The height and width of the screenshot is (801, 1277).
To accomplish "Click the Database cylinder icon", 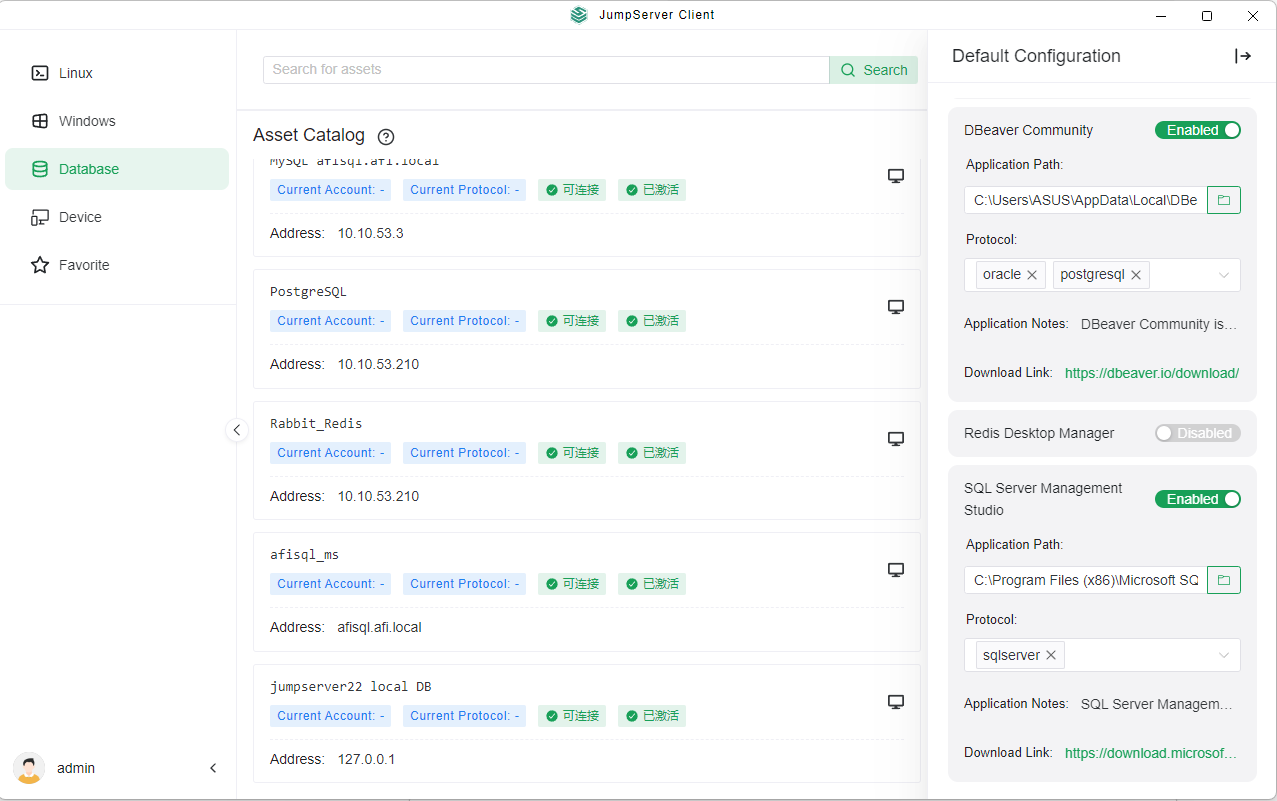I will tap(40, 169).
